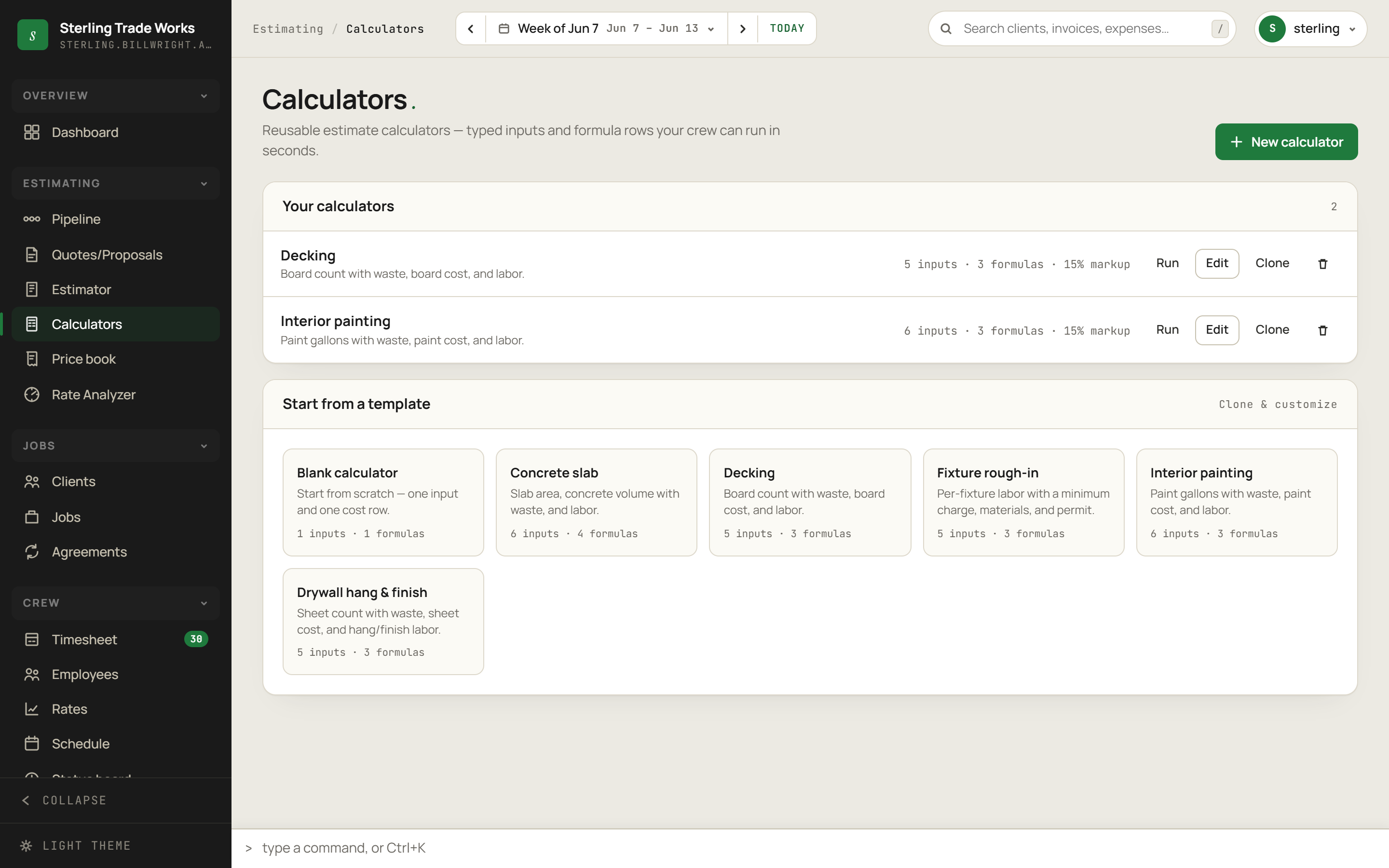Select the Drywall hang & finish template

coord(383,622)
